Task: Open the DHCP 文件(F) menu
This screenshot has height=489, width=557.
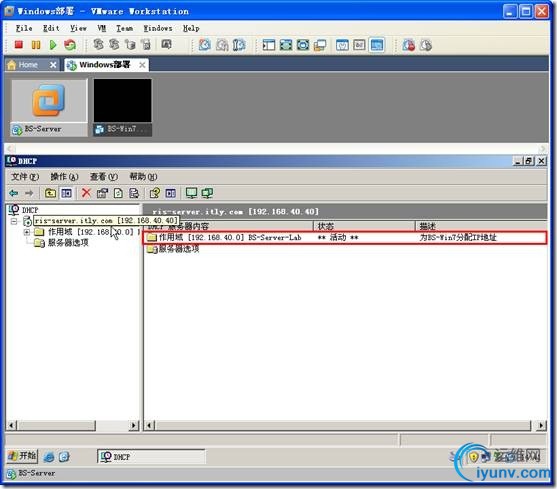Action: 25,176
